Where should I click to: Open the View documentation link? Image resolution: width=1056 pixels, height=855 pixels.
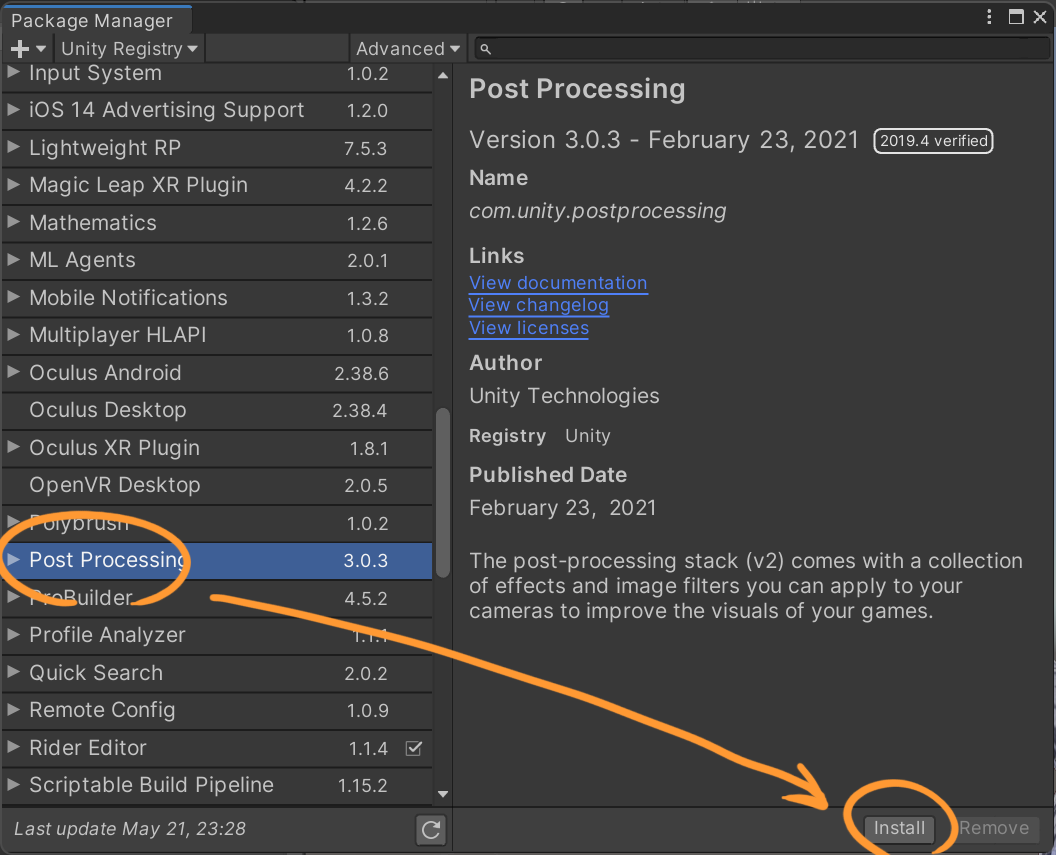coord(558,283)
